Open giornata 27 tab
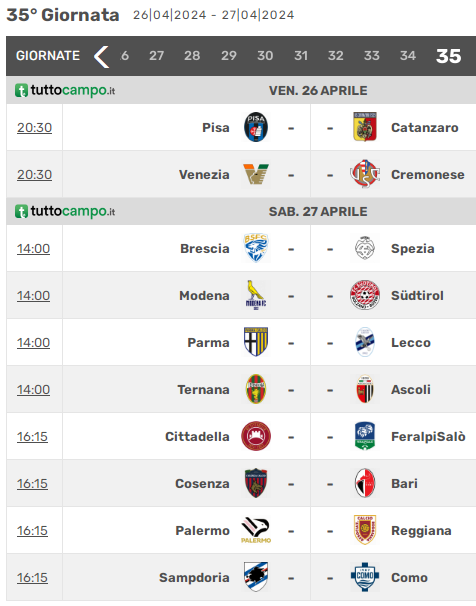476x606 pixels. (x=156, y=56)
